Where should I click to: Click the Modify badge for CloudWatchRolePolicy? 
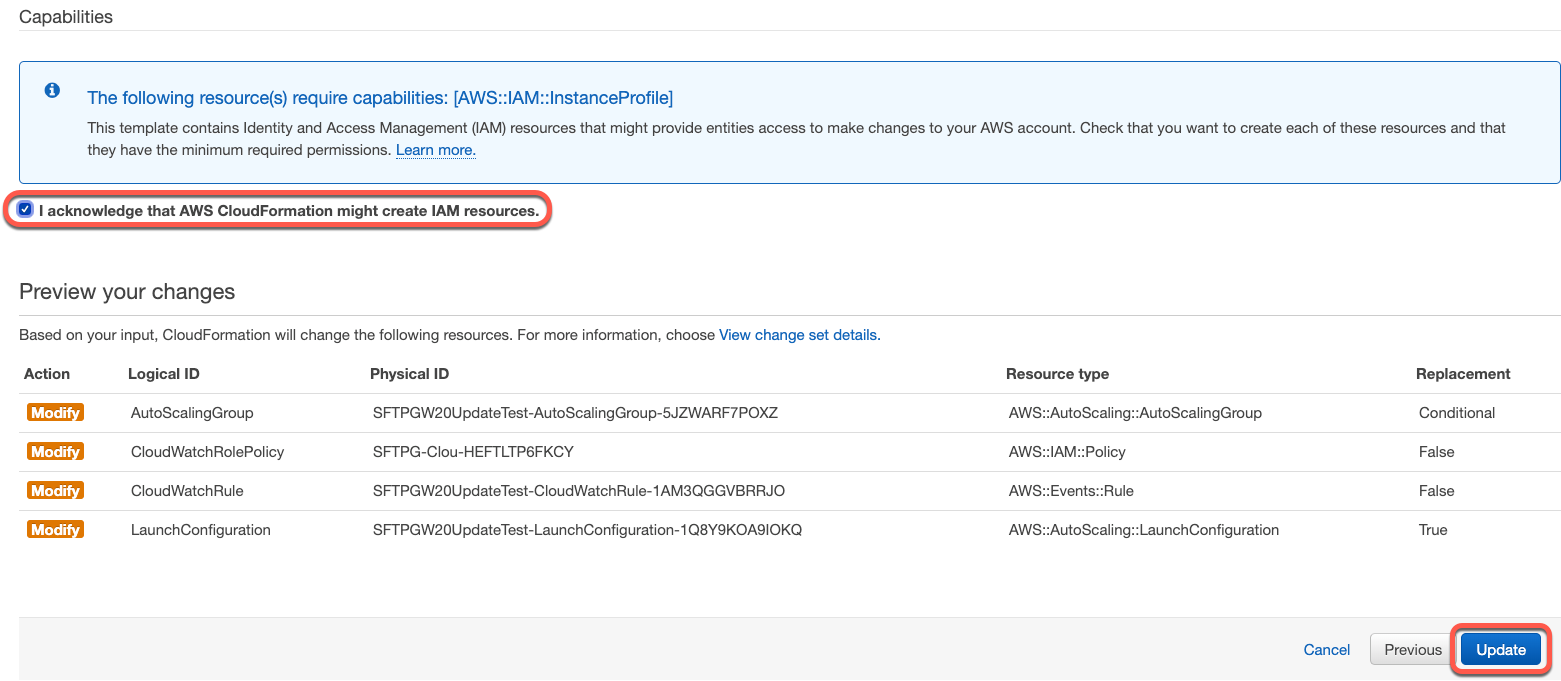(x=55, y=452)
